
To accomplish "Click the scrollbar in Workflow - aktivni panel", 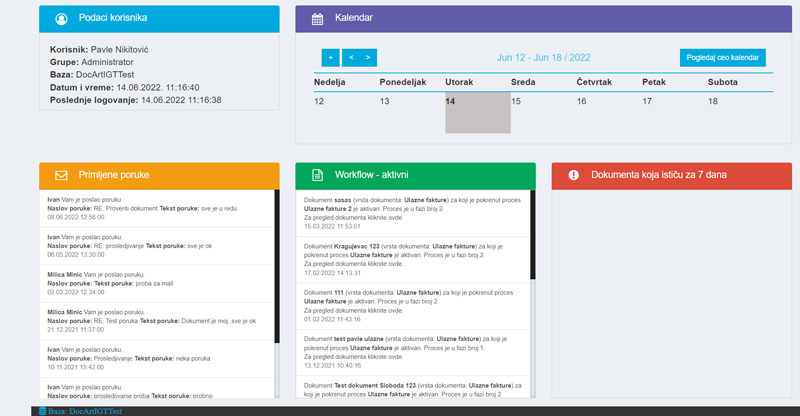I will coord(533,235).
